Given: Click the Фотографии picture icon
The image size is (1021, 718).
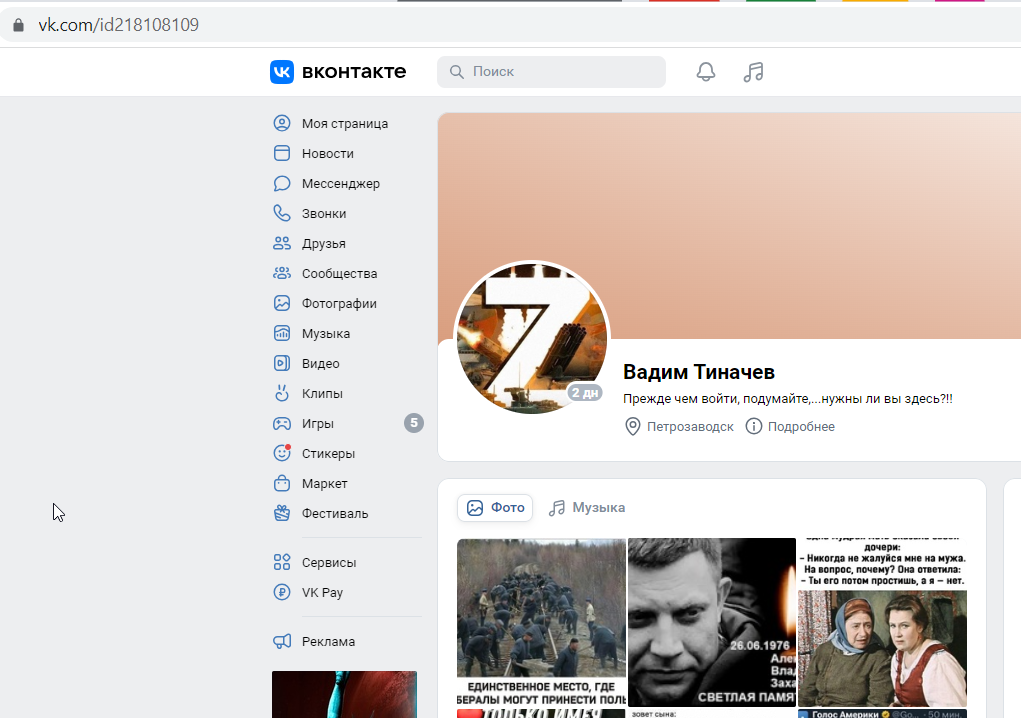Looking at the screenshot, I should click(x=282, y=303).
